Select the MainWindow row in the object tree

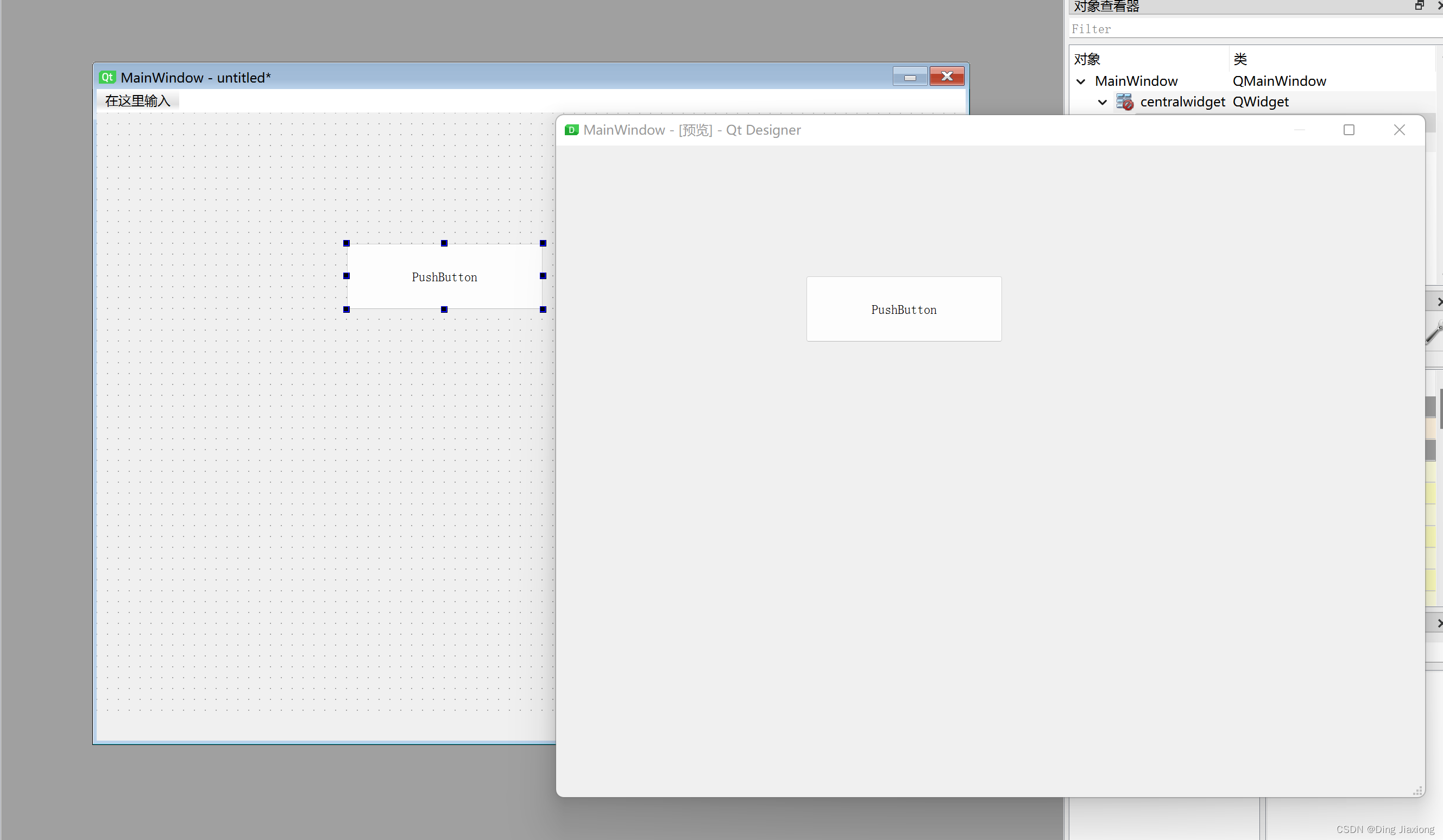point(1136,81)
